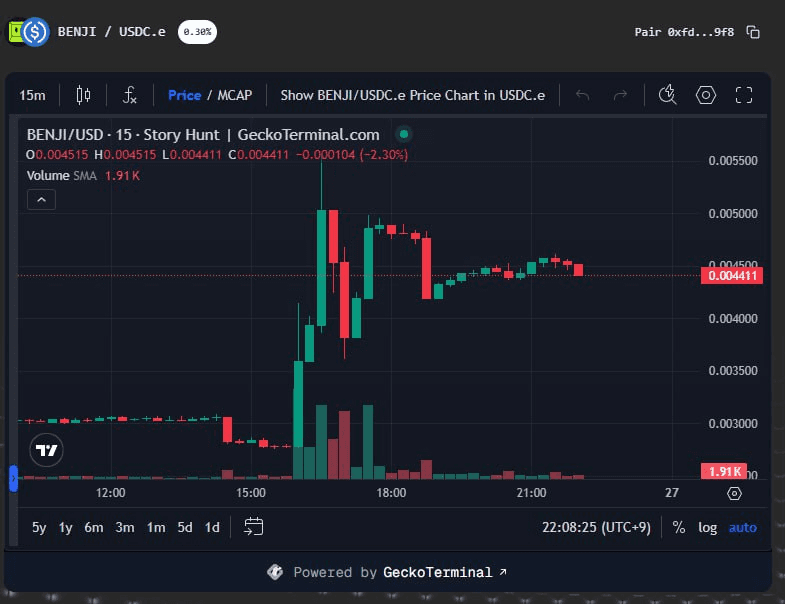Screen dimensions: 785x604
Task: Click the 1.91K volume label
Action: click(724, 471)
